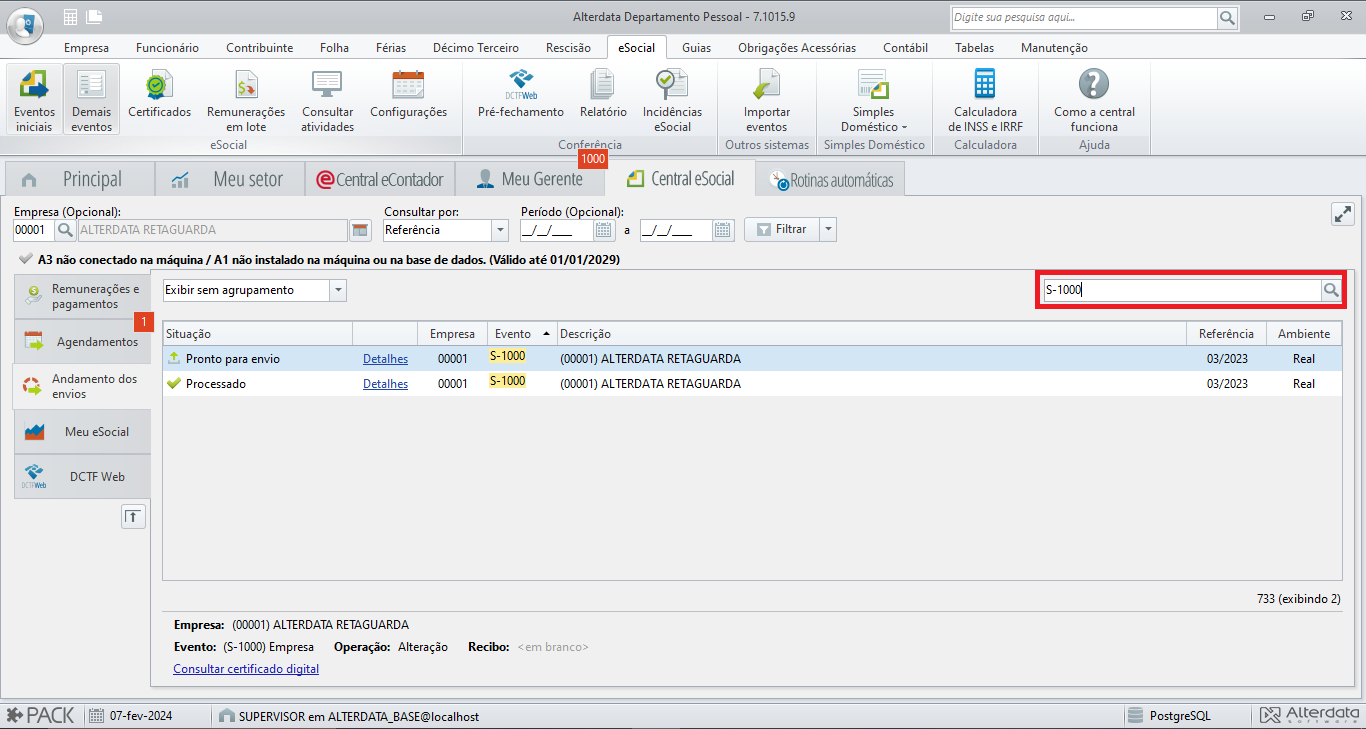This screenshot has height=729, width=1366.
Task: Open Detalhes for Pronto para envio row
Action: click(x=385, y=359)
